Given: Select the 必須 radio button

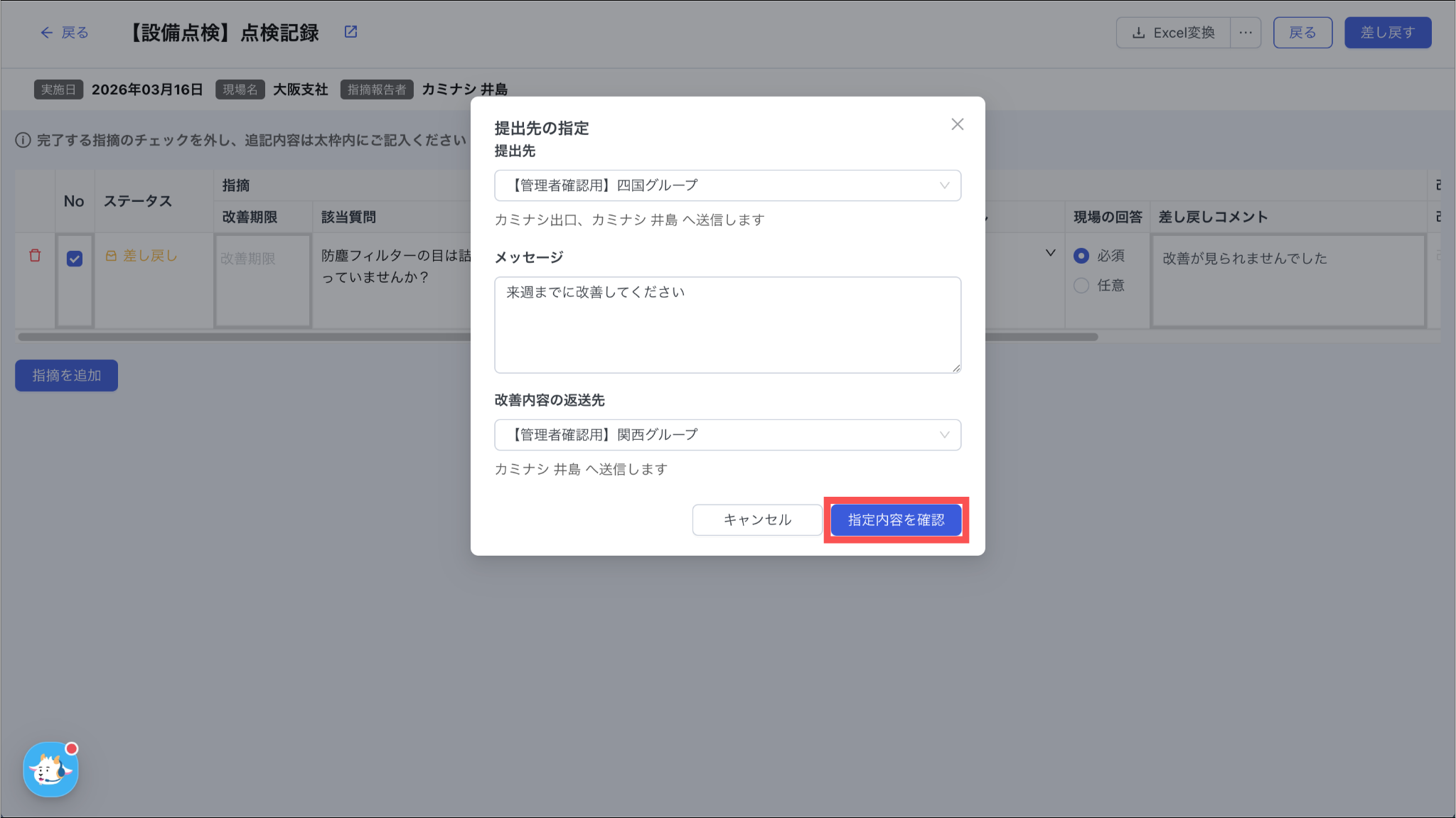Looking at the screenshot, I should tap(1081, 255).
